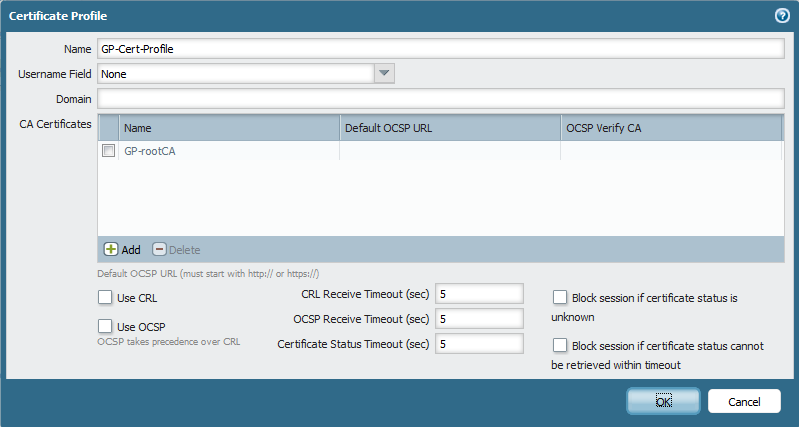Edit the Certificate Status Timeout value
This screenshot has height=427, width=799.
click(479, 344)
